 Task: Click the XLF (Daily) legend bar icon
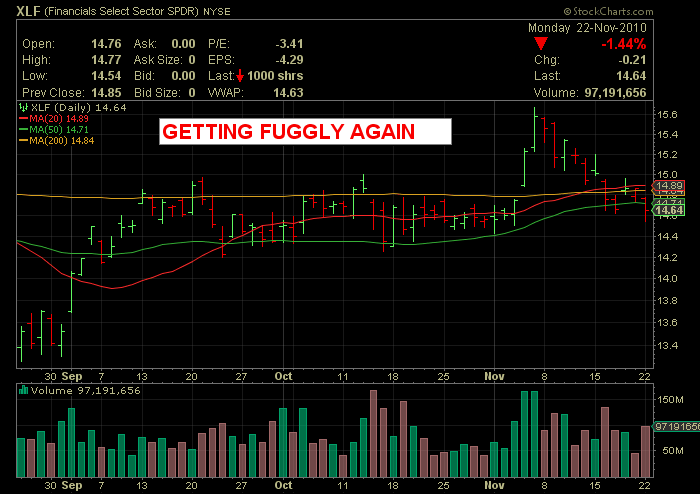(22, 106)
